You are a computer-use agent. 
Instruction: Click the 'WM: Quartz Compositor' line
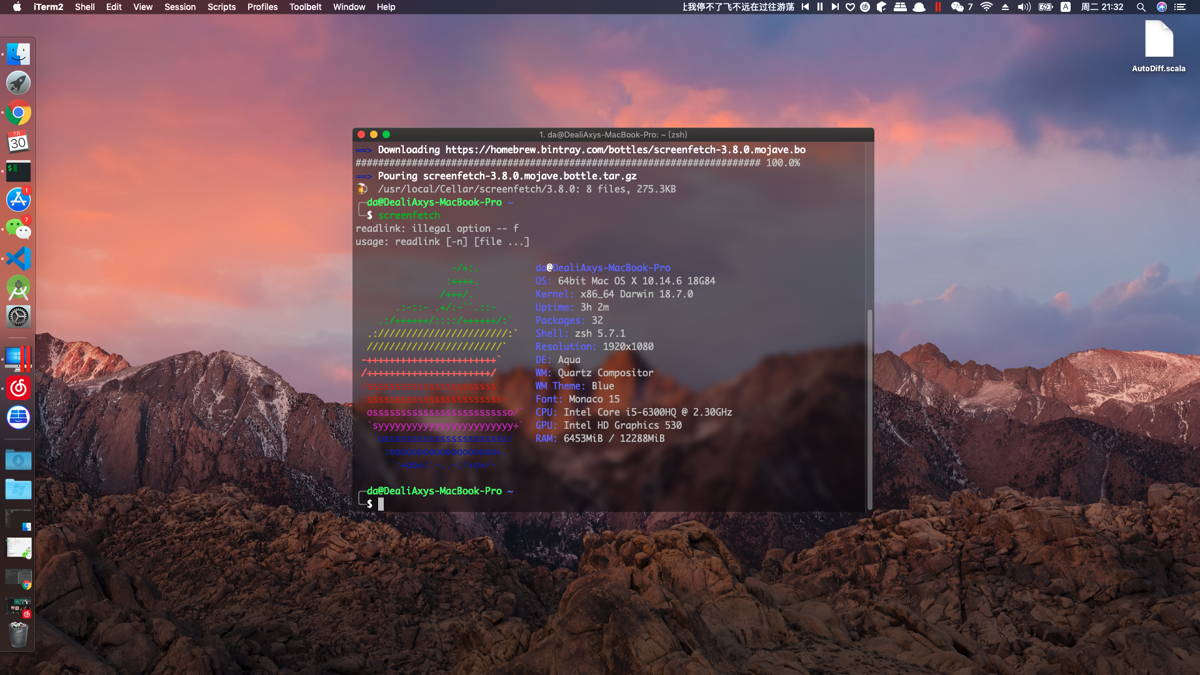click(594, 373)
